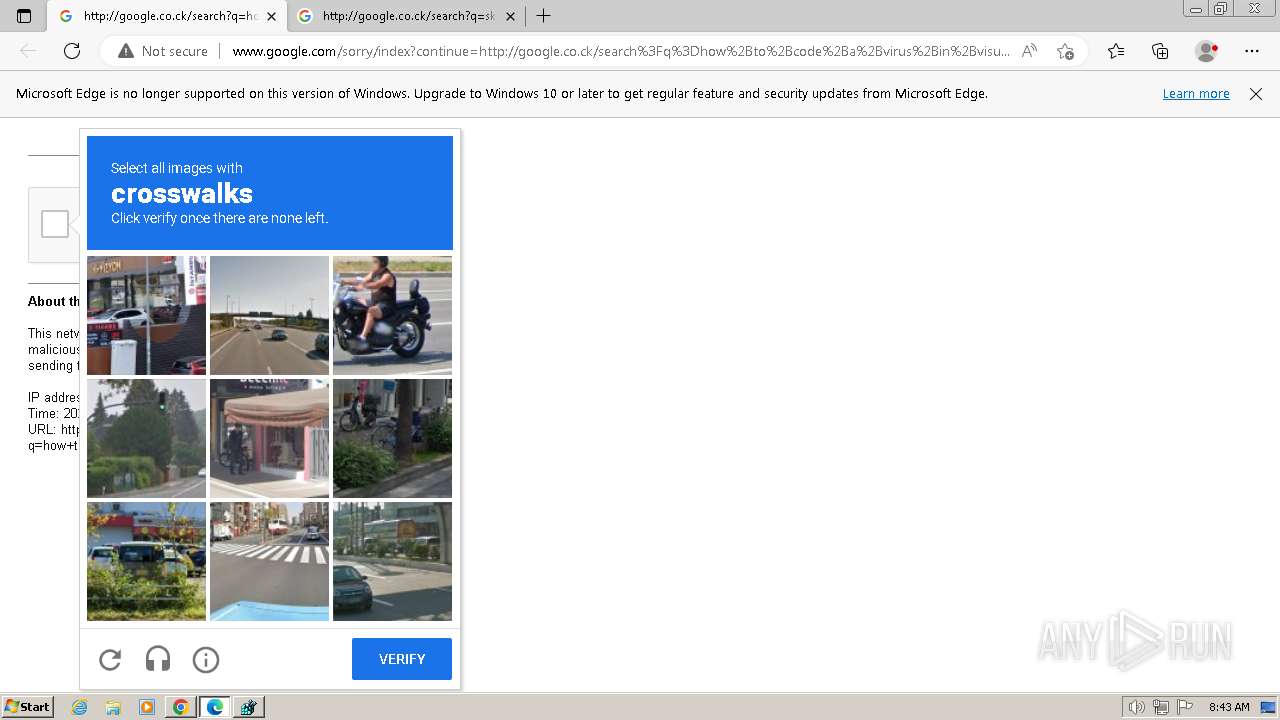
Task: Follow the Learn more link
Action: click(1196, 94)
